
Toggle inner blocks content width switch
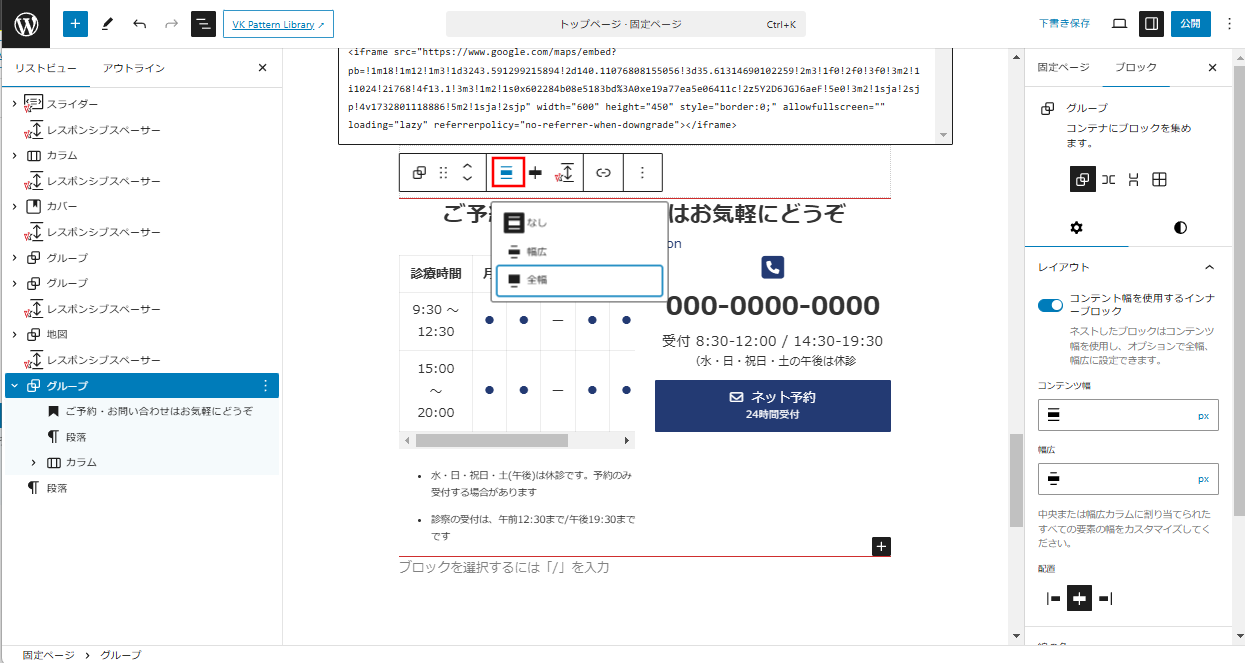pyautogui.click(x=1050, y=305)
